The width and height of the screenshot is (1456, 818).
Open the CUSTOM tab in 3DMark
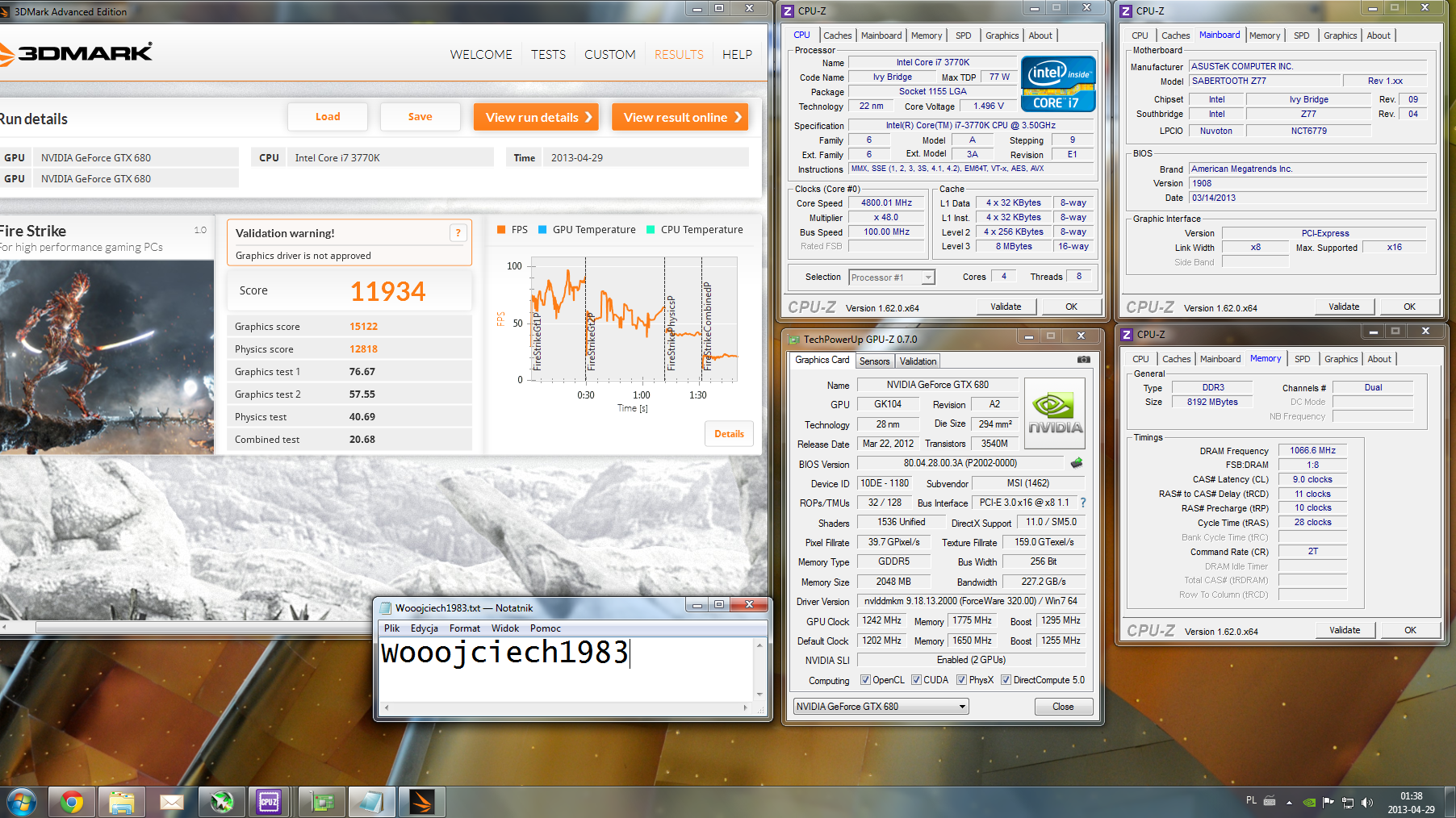610,55
